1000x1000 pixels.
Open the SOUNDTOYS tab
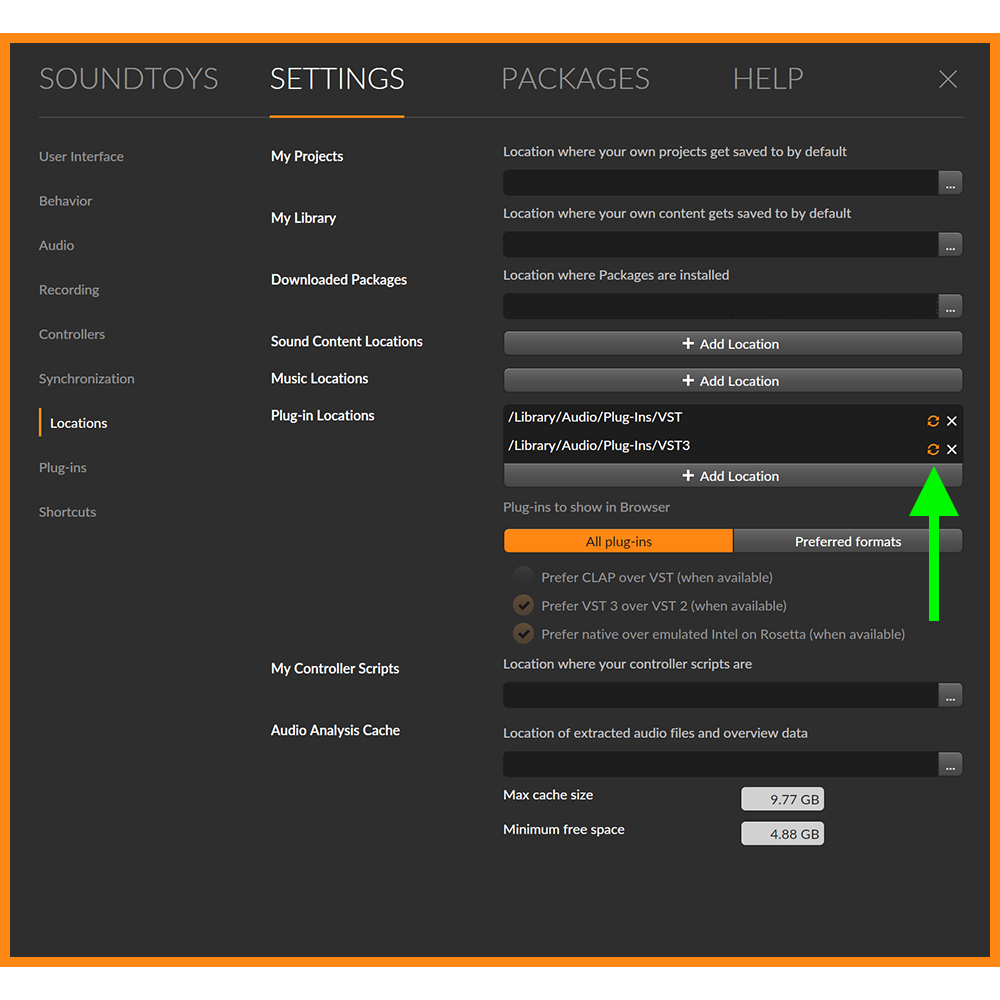click(128, 79)
